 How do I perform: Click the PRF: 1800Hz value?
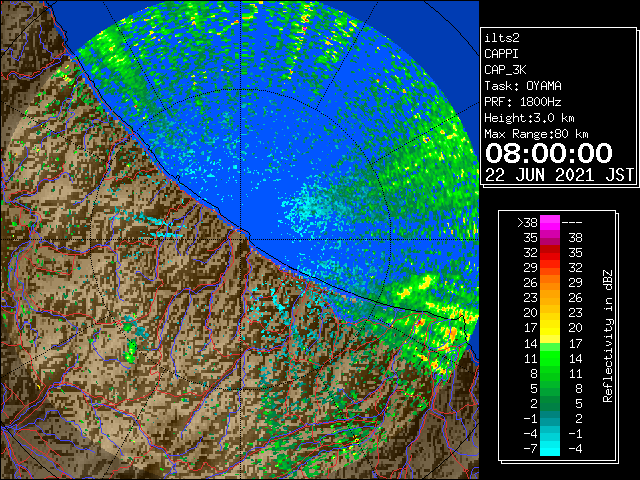[523, 102]
